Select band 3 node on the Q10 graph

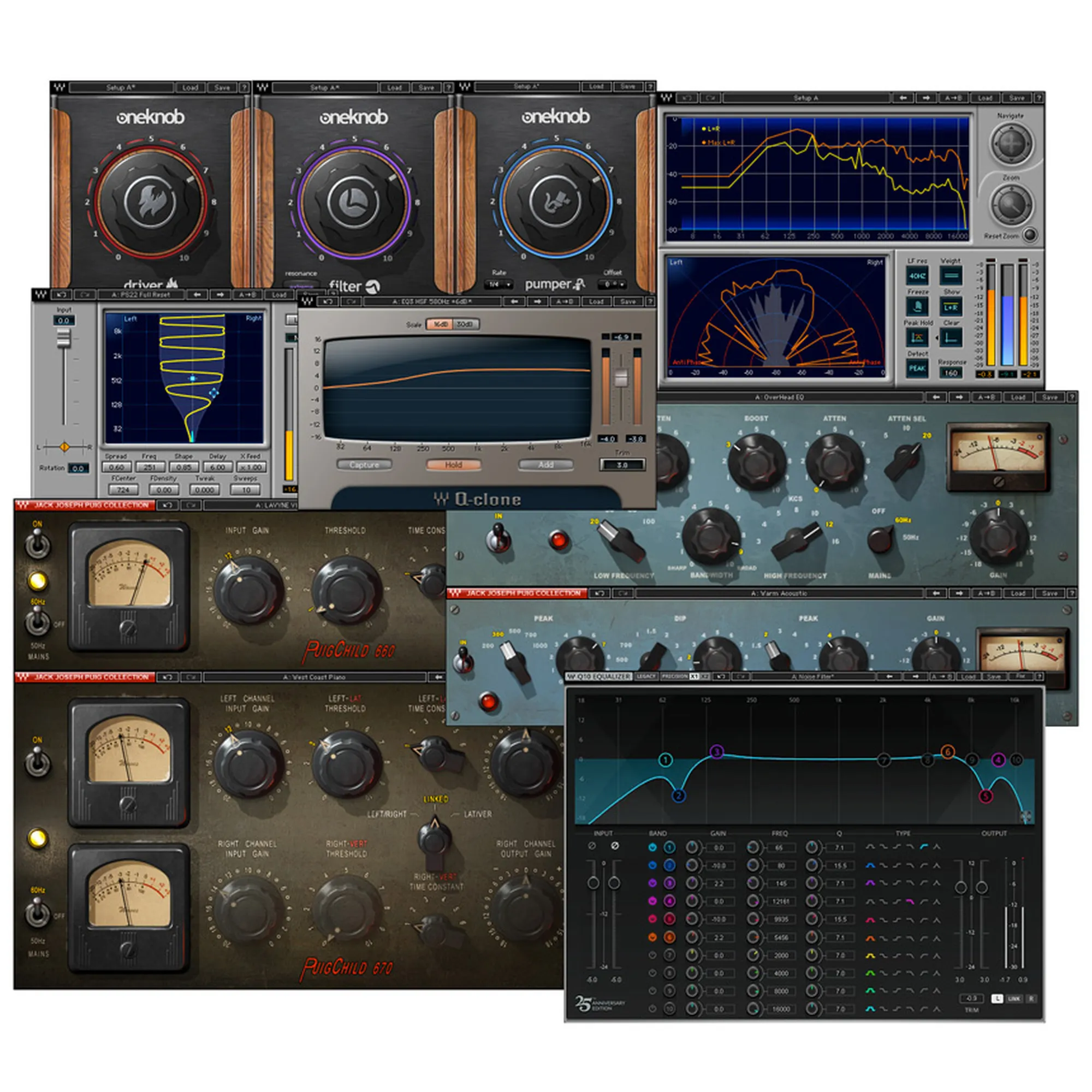point(717,752)
